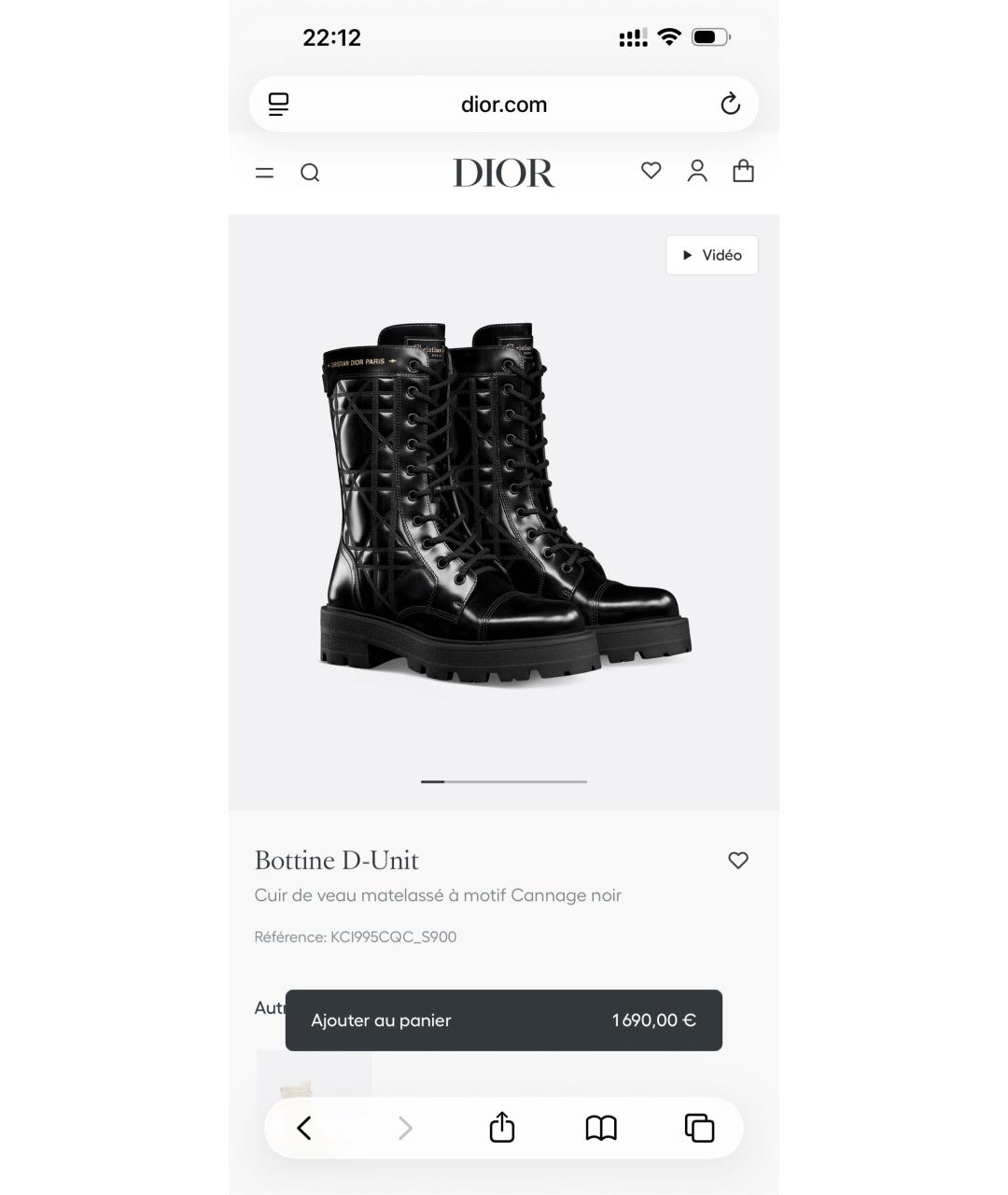Screen dimensions: 1008x1195
Task: Open Safari page settings reader icon
Action: coord(278,104)
